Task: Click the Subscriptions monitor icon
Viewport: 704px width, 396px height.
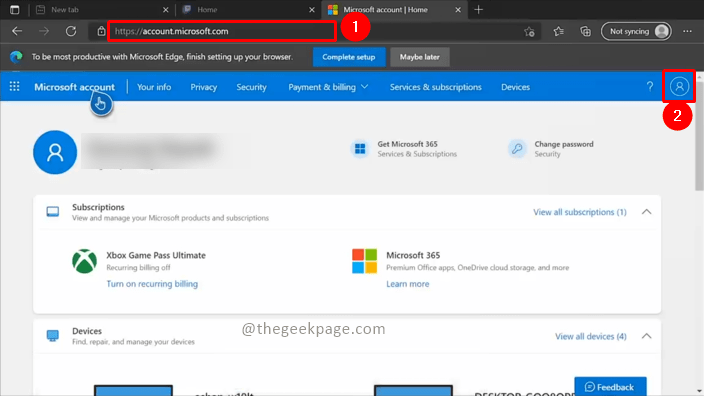Action: click(x=53, y=211)
